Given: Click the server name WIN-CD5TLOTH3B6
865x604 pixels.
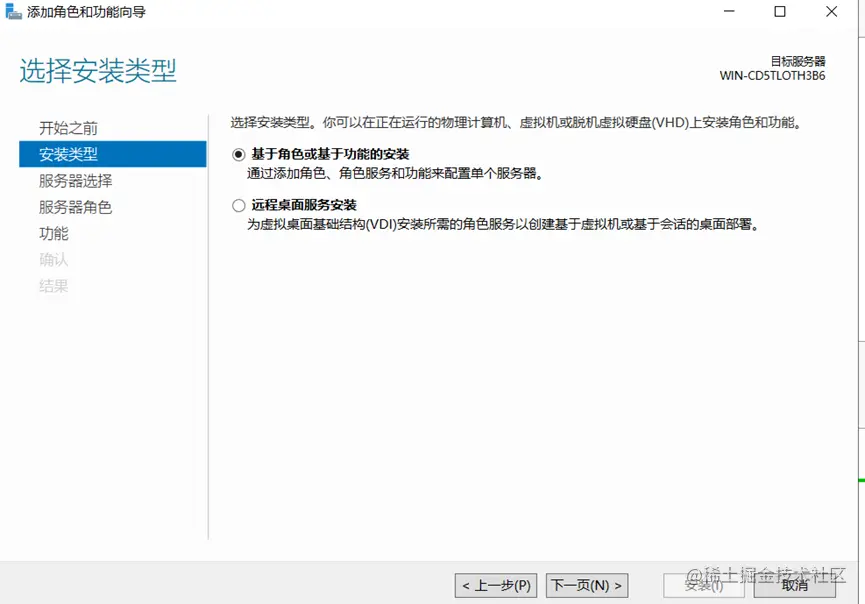Looking at the screenshot, I should 772,76.
